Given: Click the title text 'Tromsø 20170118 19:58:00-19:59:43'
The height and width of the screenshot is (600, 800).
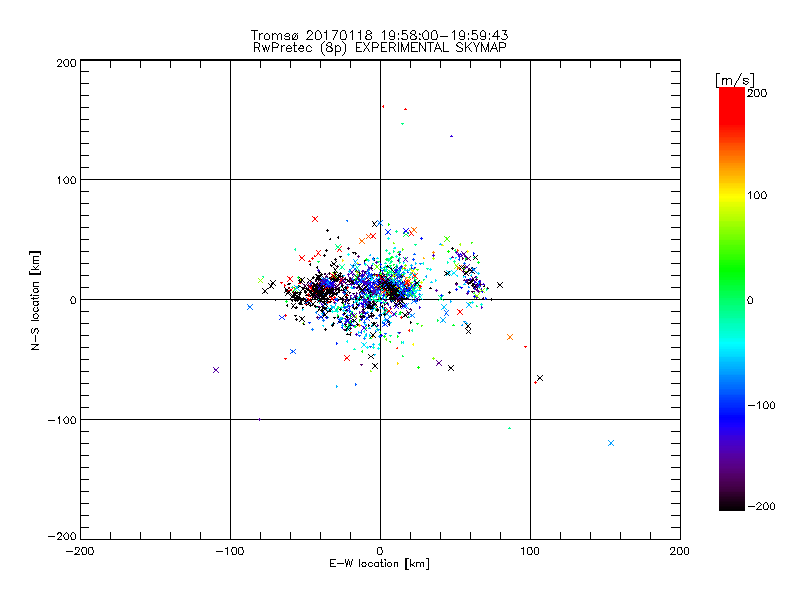Looking at the screenshot, I should click(379, 35).
